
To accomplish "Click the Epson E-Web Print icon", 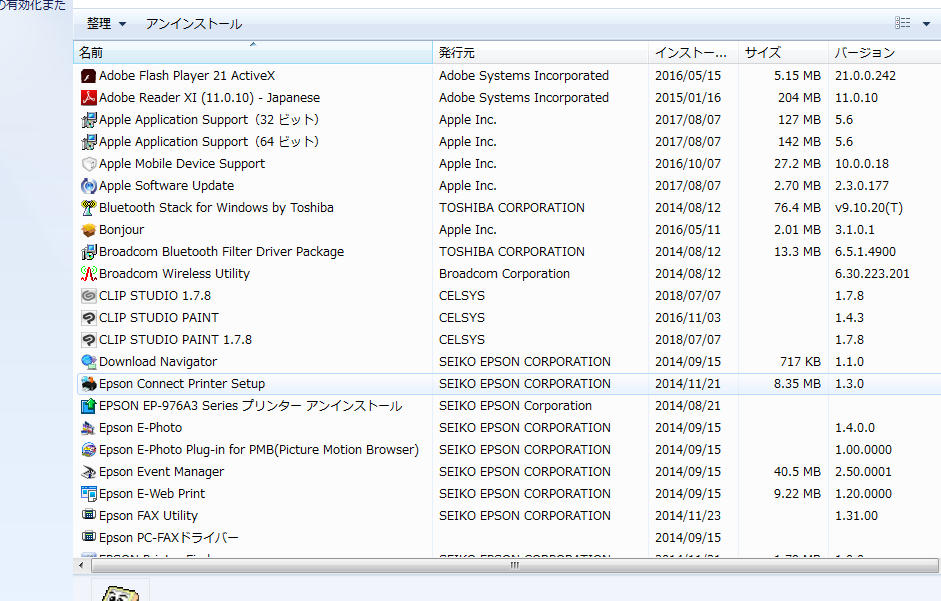I will [x=88, y=494].
